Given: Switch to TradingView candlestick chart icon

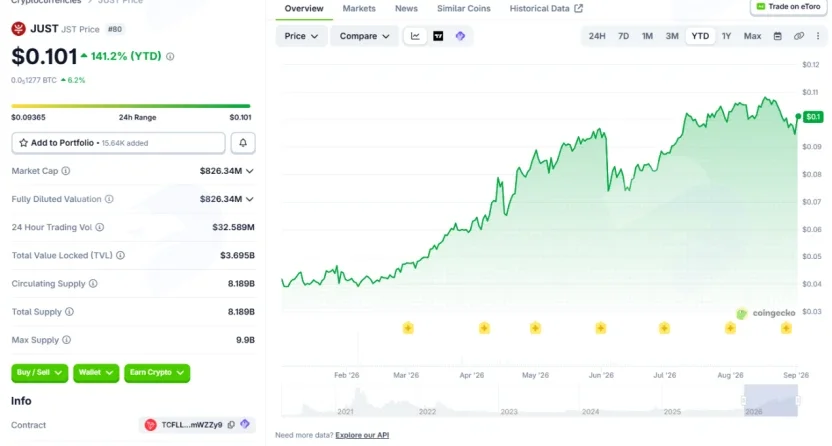Looking at the screenshot, I should [x=438, y=36].
